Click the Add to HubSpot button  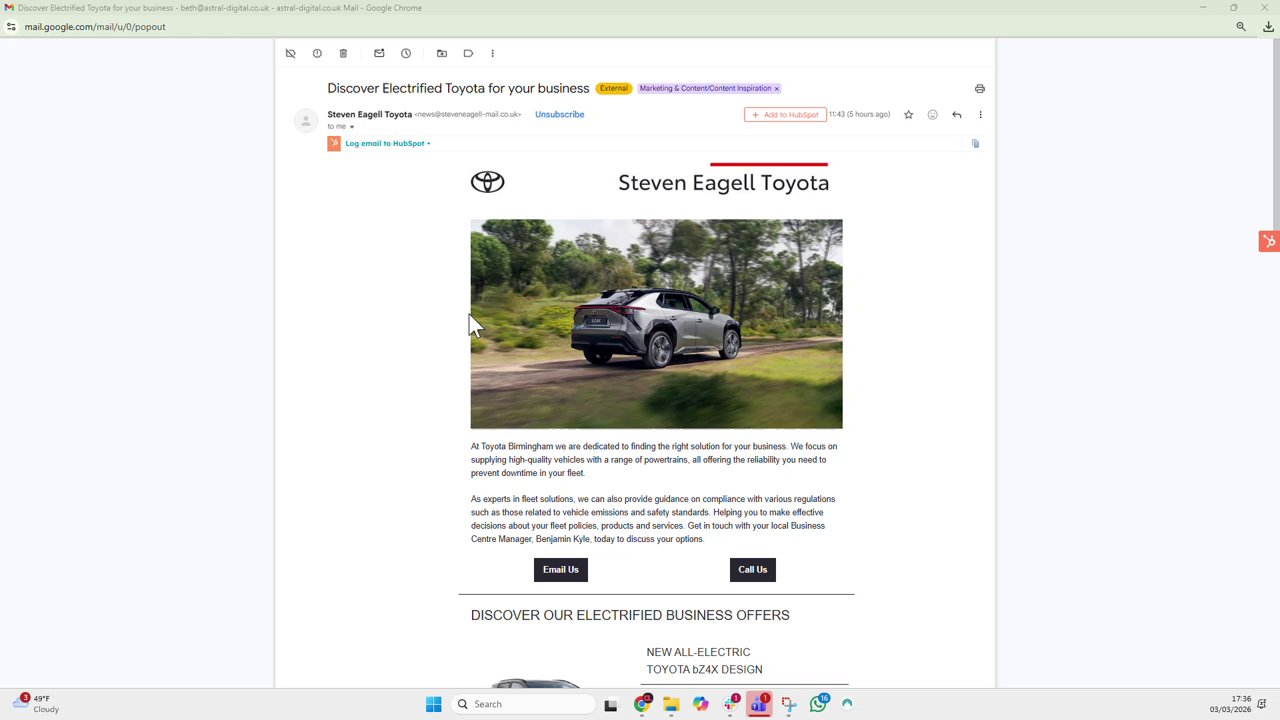[785, 115]
